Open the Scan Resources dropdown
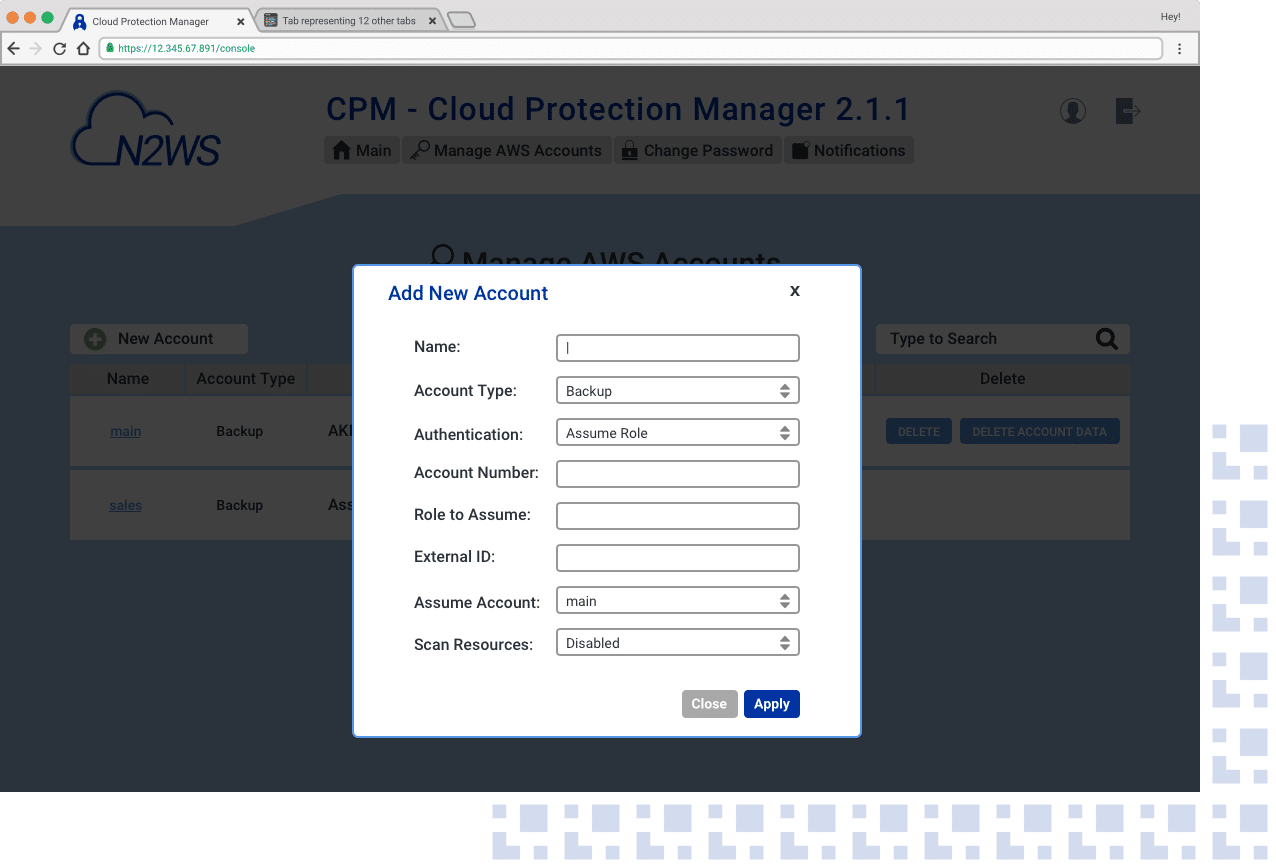This screenshot has height=868, width=1276. (x=678, y=643)
